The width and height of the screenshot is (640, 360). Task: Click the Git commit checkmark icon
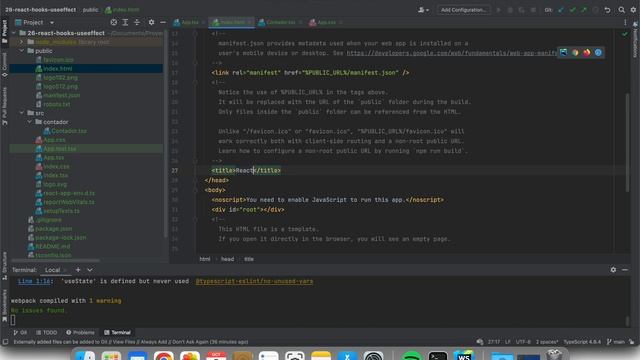pos(572,10)
